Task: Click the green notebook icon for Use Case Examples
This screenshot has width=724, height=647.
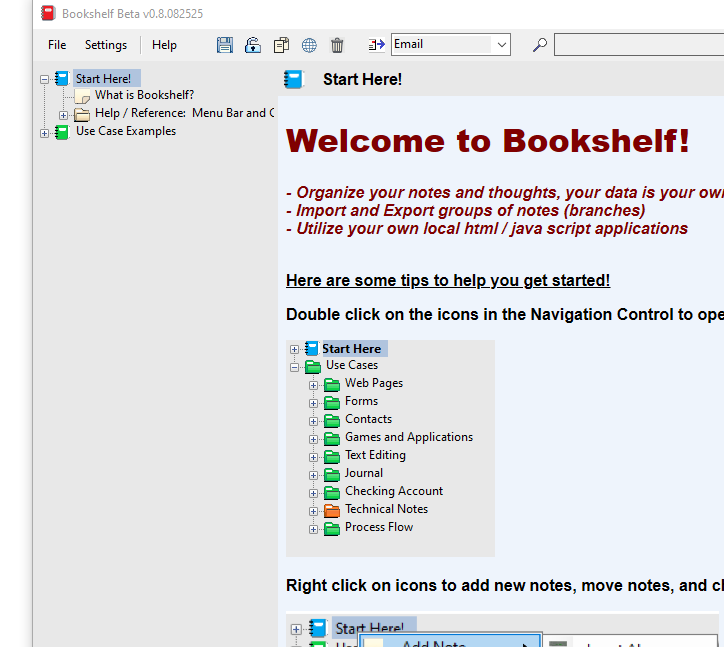Action: pyautogui.click(x=62, y=132)
